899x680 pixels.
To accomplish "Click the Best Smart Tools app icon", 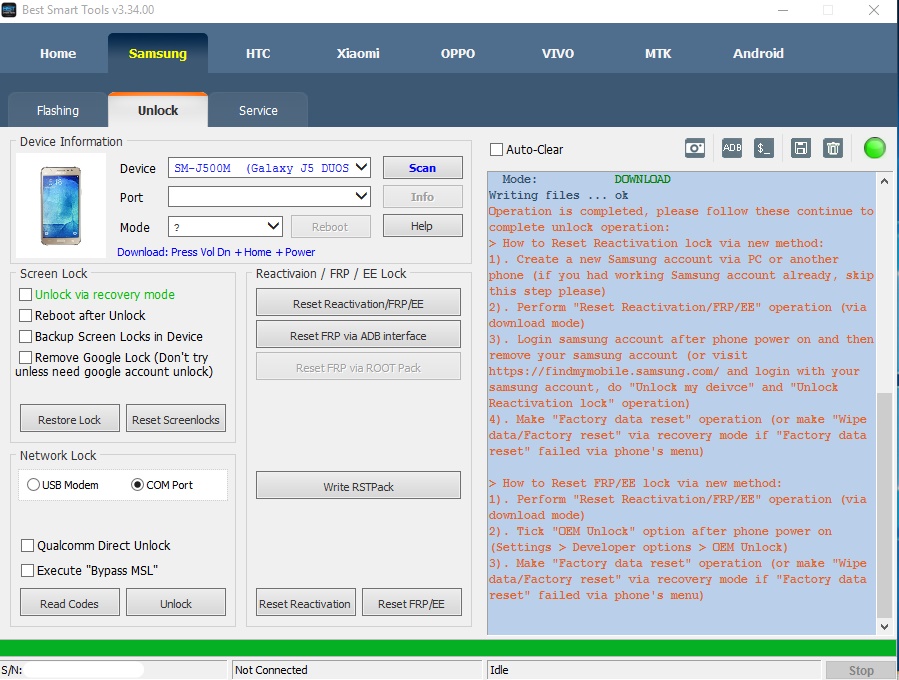I will tap(9, 10).
